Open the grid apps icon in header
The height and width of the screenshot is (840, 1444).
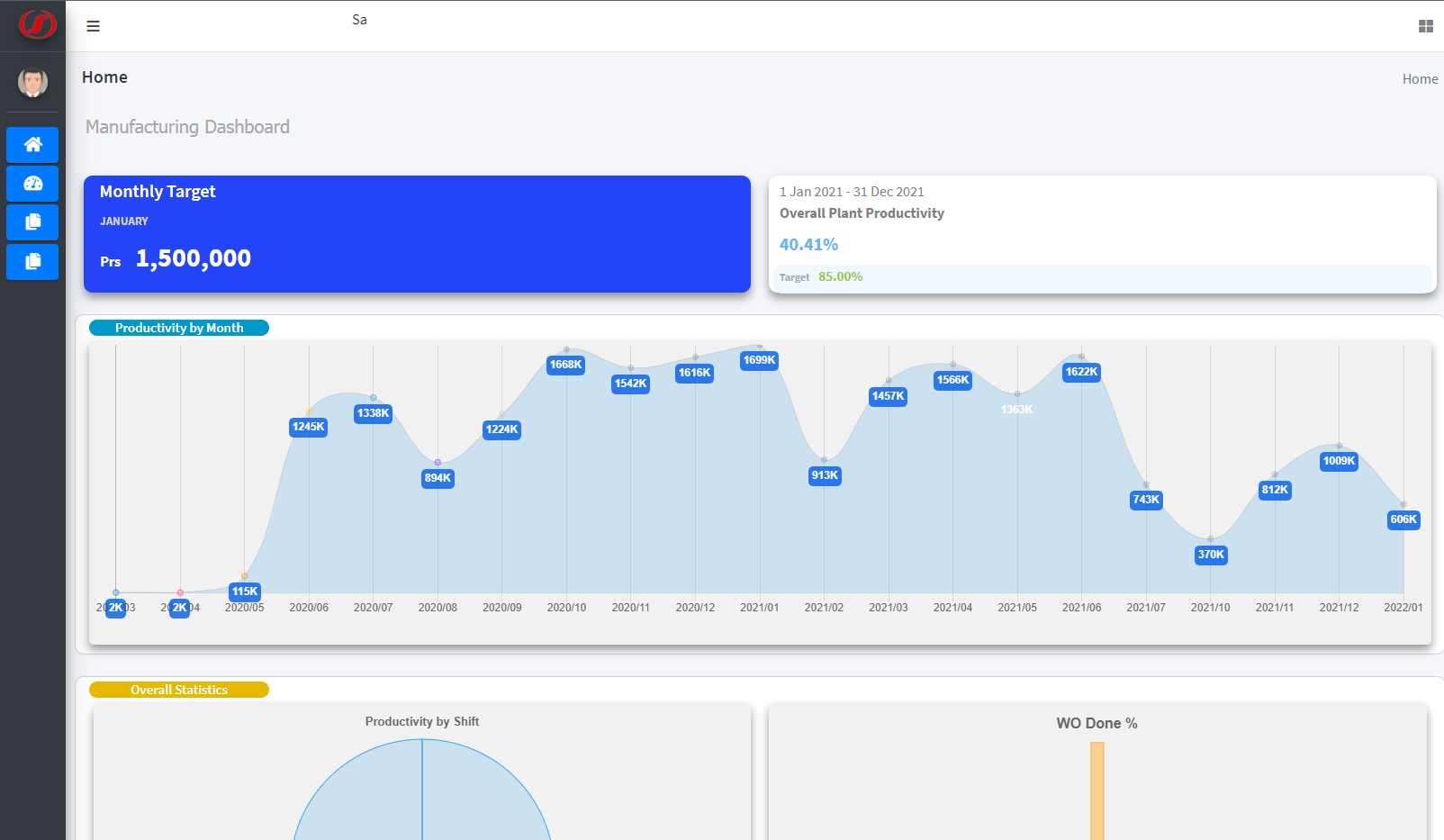[1425, 26]
